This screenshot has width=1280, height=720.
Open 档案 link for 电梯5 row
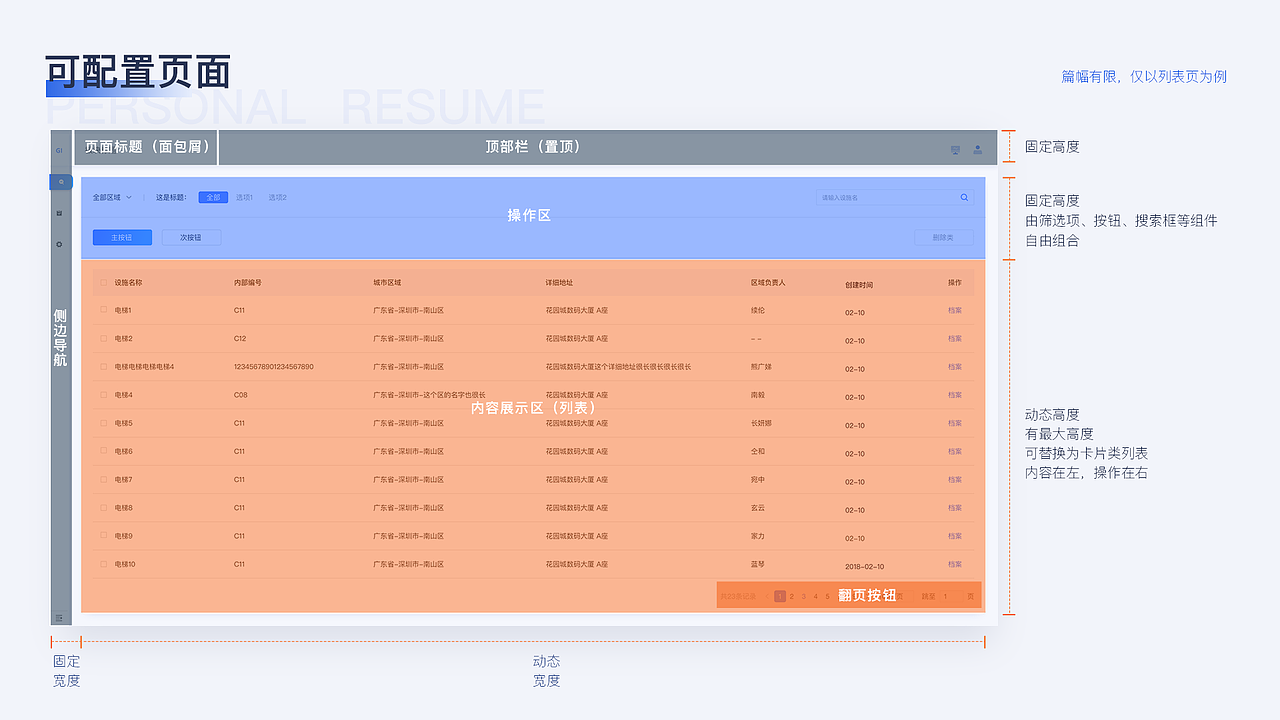[955, 423]
